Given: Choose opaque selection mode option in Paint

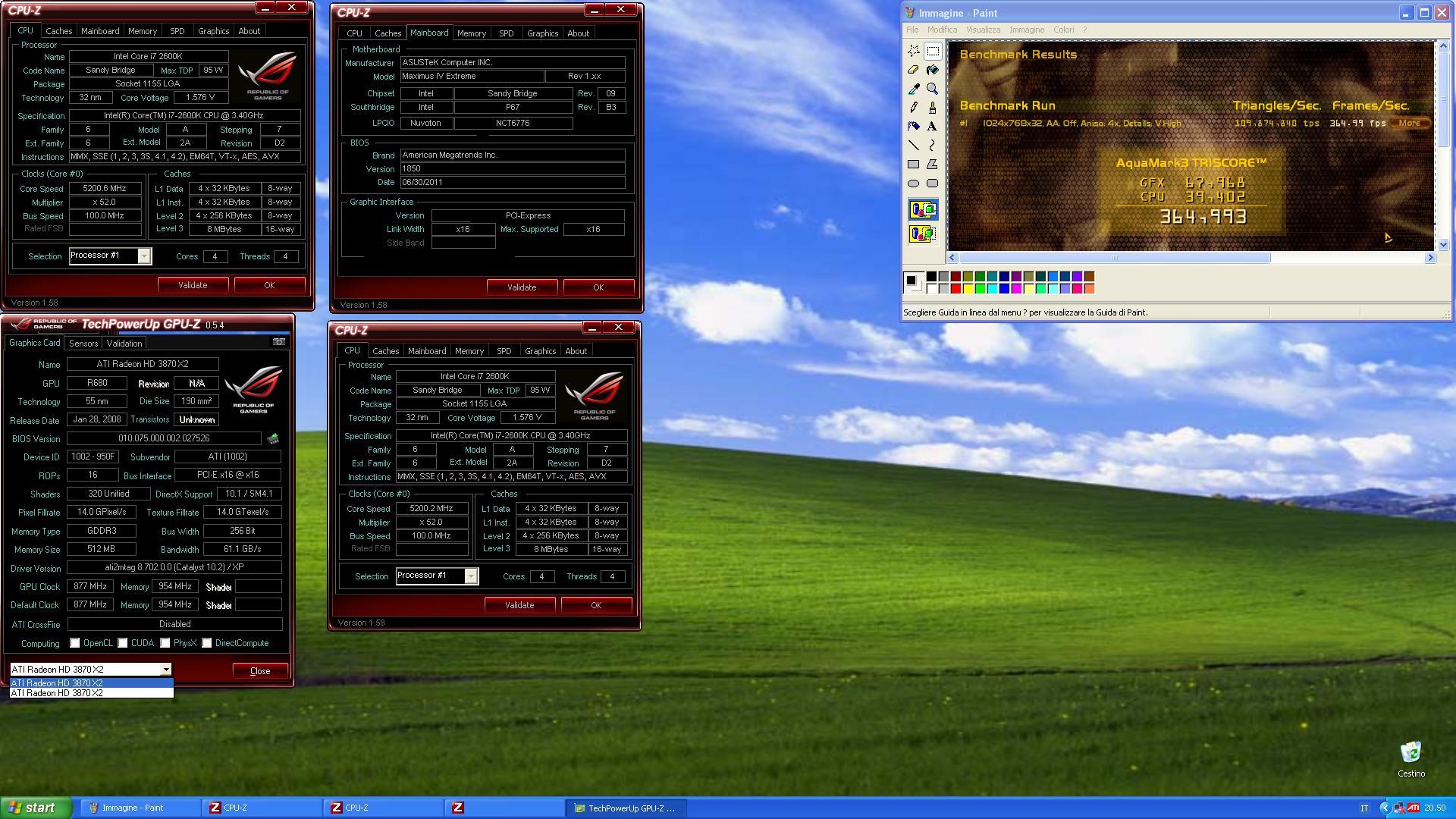Looking at the screenshot, I should [x=923, y=210].
